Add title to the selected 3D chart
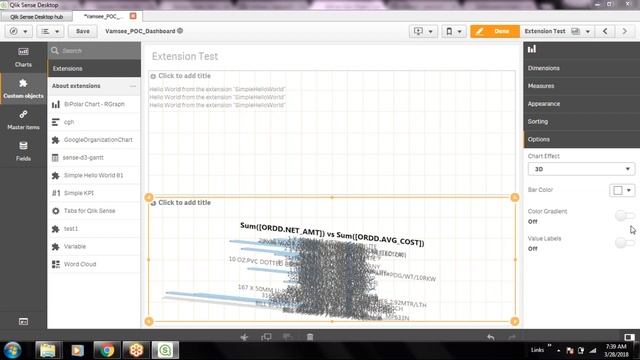 point(184,202)
